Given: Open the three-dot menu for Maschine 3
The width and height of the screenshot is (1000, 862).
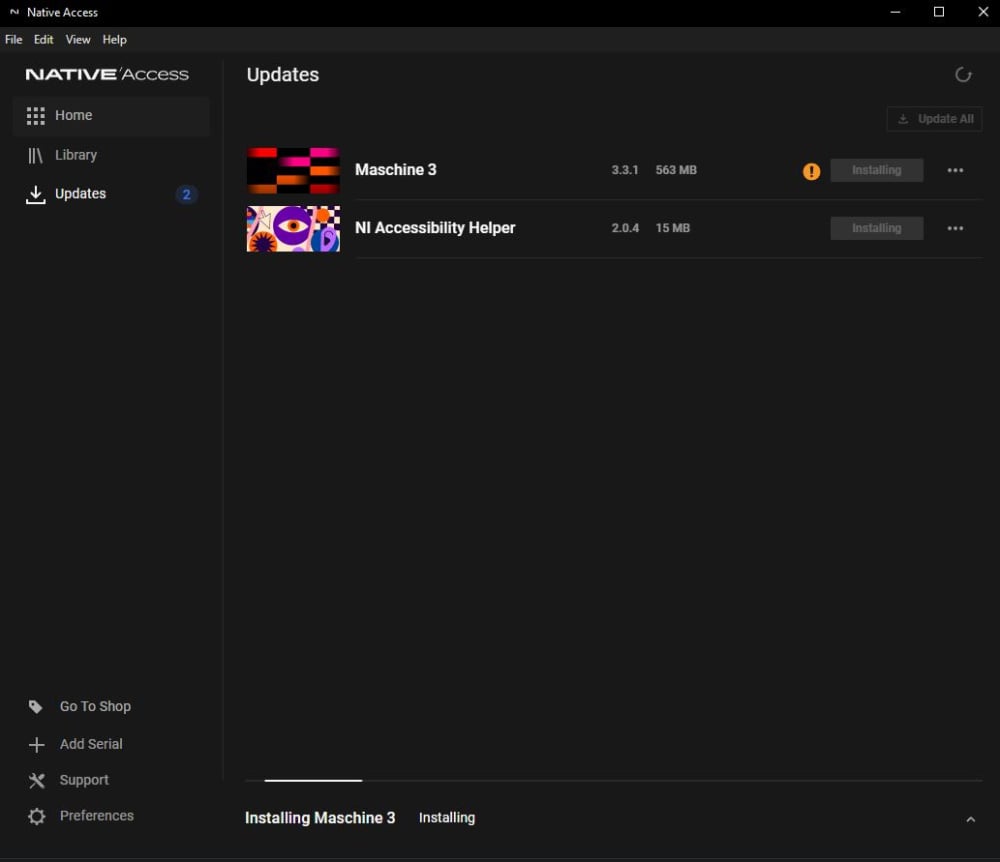Looking at the screenshot, I should pyautogui.click(x=955, y=170).
